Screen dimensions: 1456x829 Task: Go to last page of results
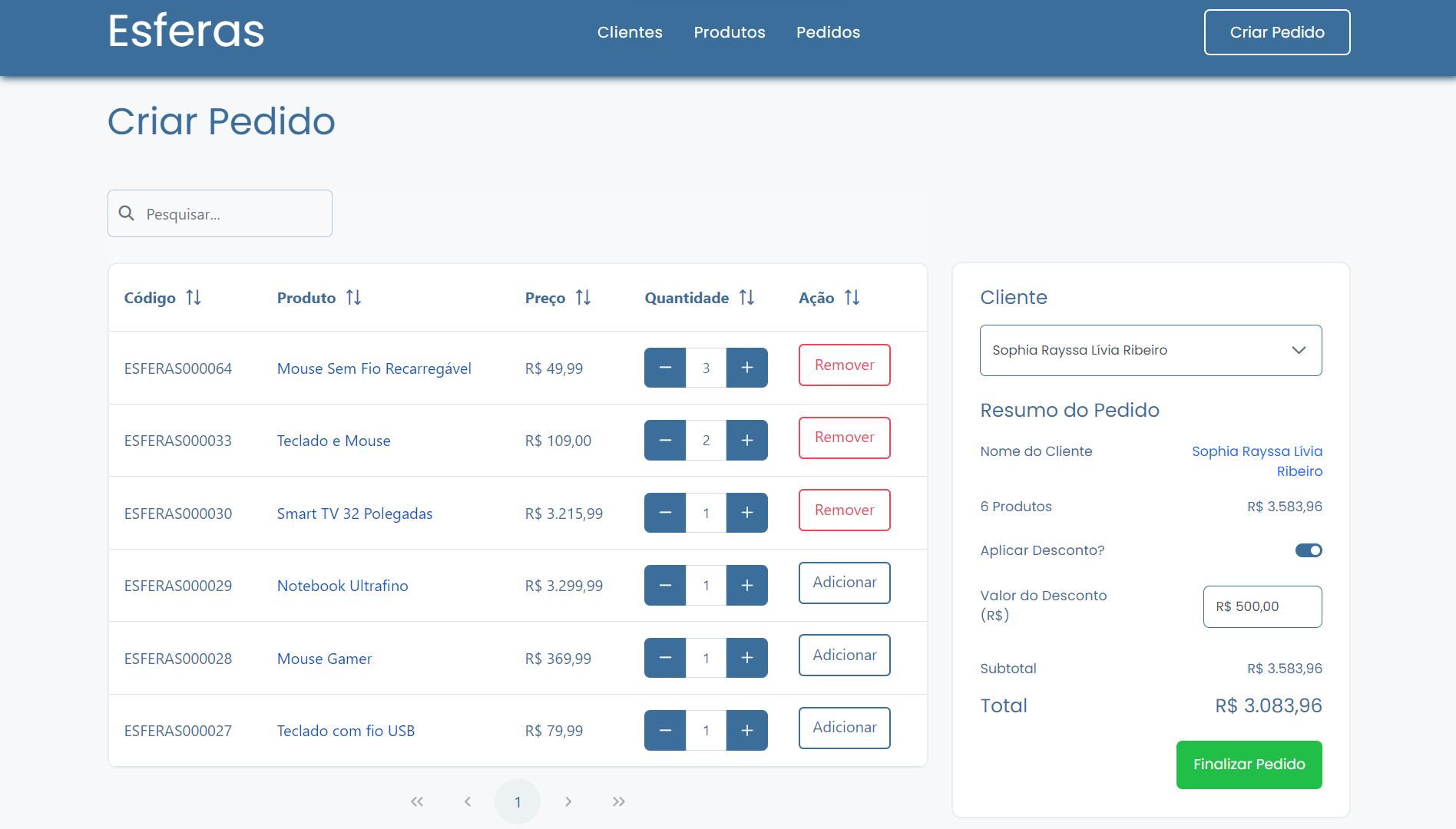point(619,801)
